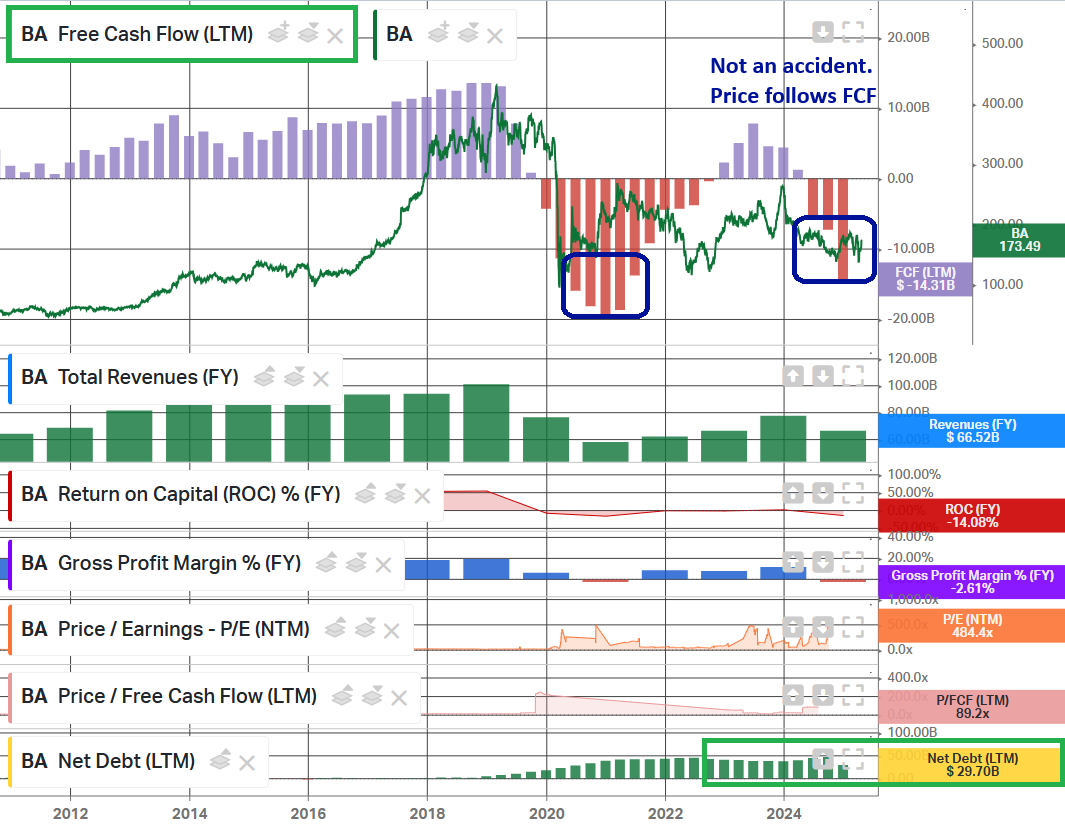The width and height of the screenshot is (1065, 825).
Task: Click the P/FCF (LTM) 89.2x value tag
Action: 972,707
